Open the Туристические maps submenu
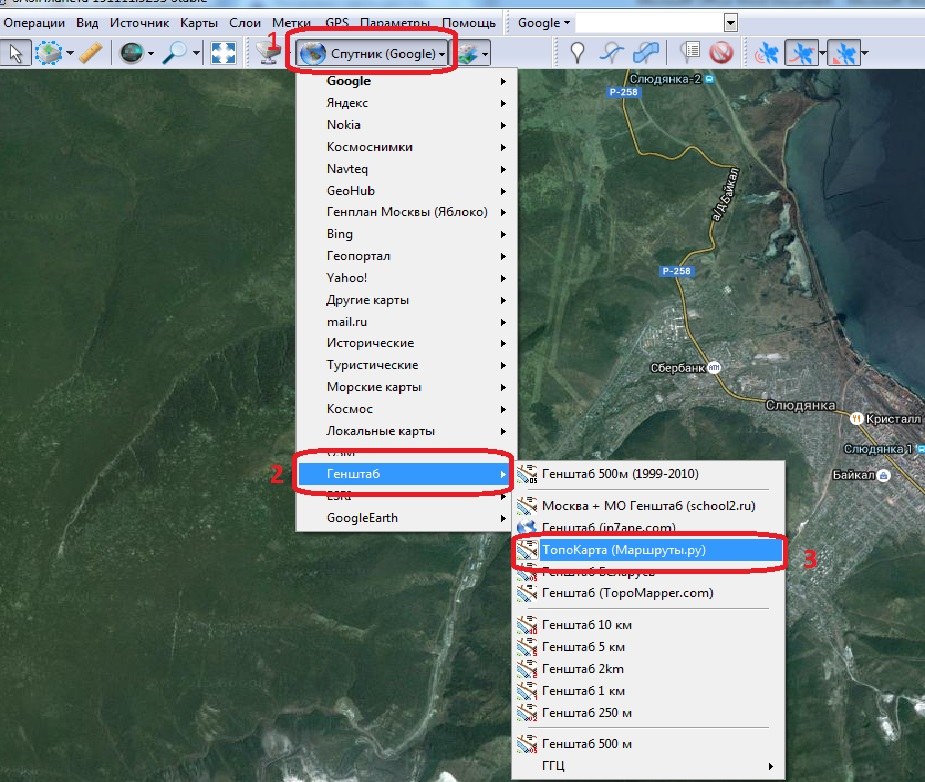 406,365
